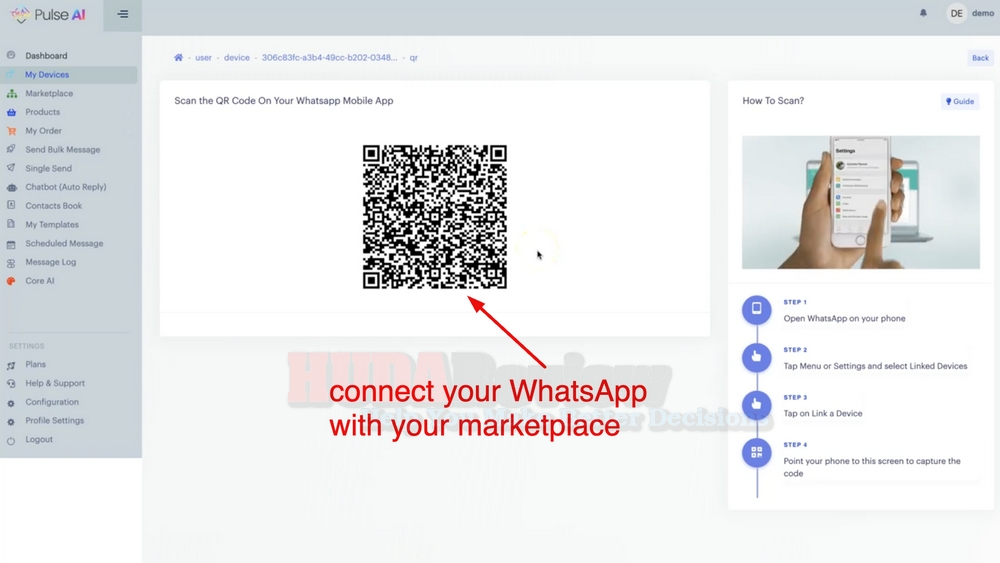Open Send Bulk Message page
Viewport: 1000px width, 563px height.
coord(62,150)
